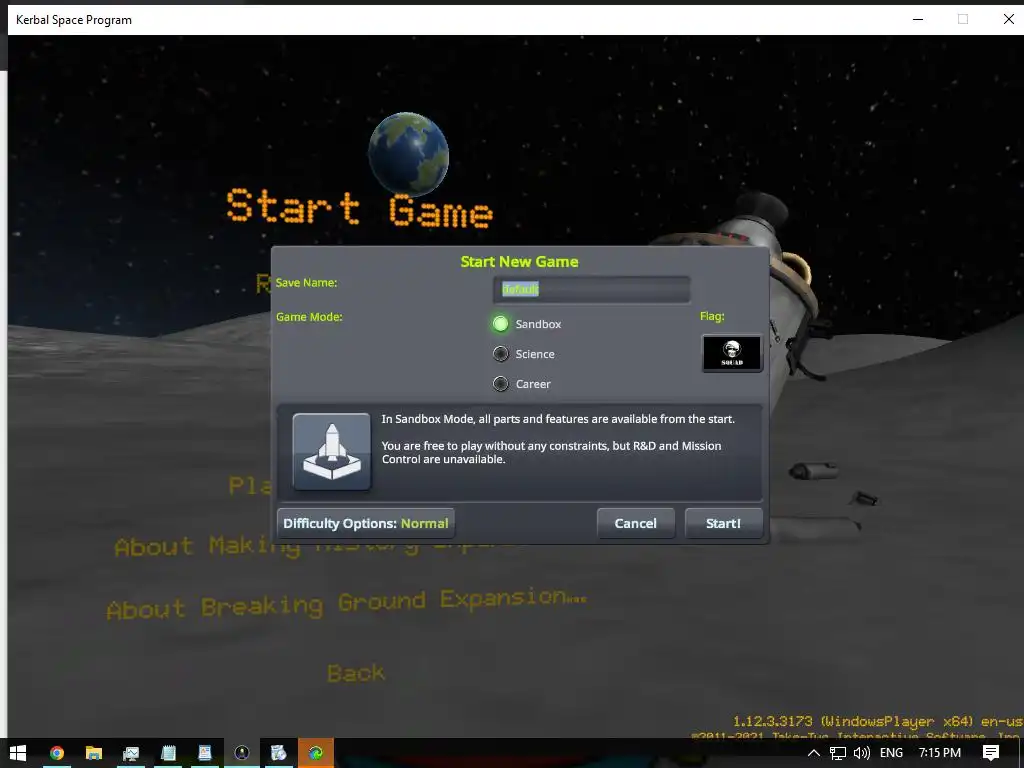
Task: Select the Science game mode radio button
Action: pyautogui.click(x=501, y=354)
